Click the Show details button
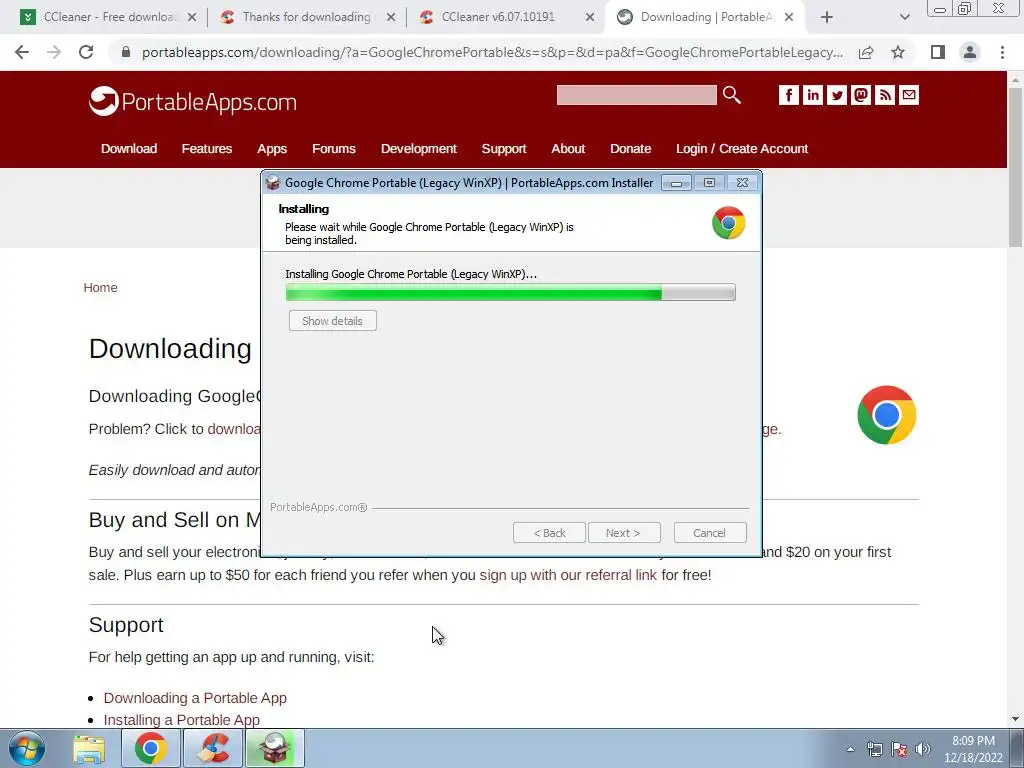The image size is (1024, 768). [332, 321]
